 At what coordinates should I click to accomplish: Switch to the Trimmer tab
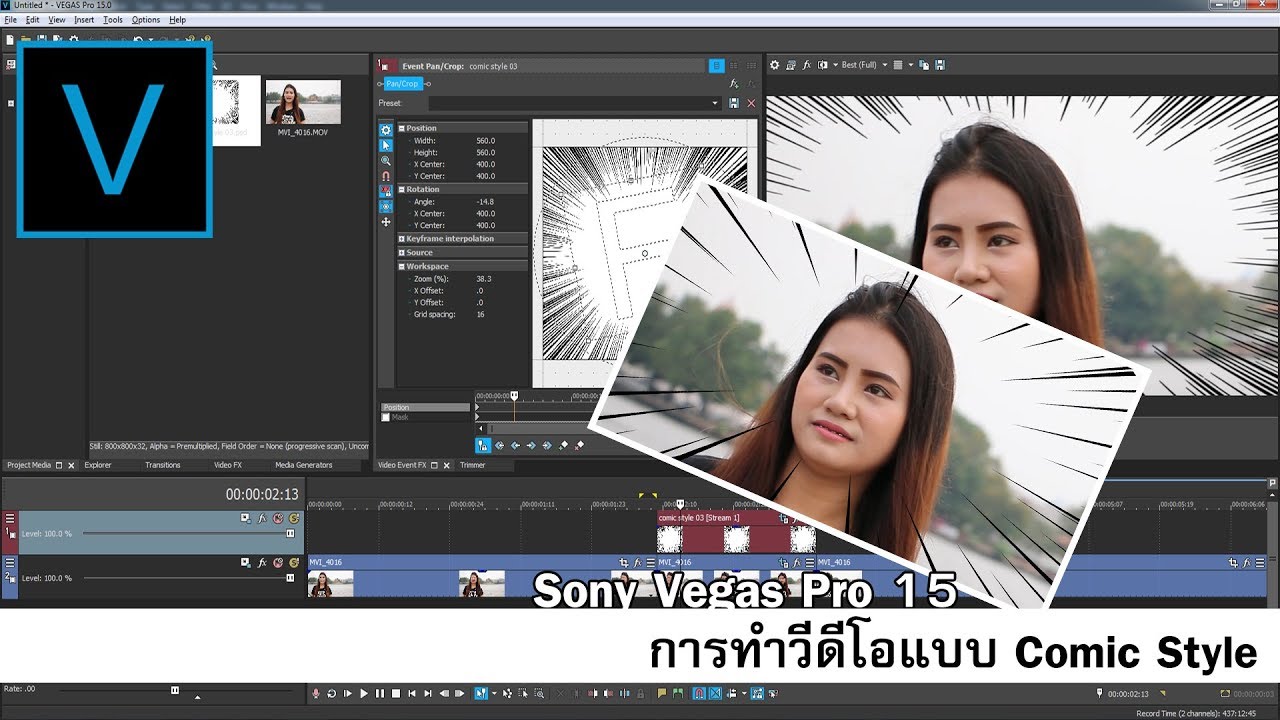(x=473, y=465)
